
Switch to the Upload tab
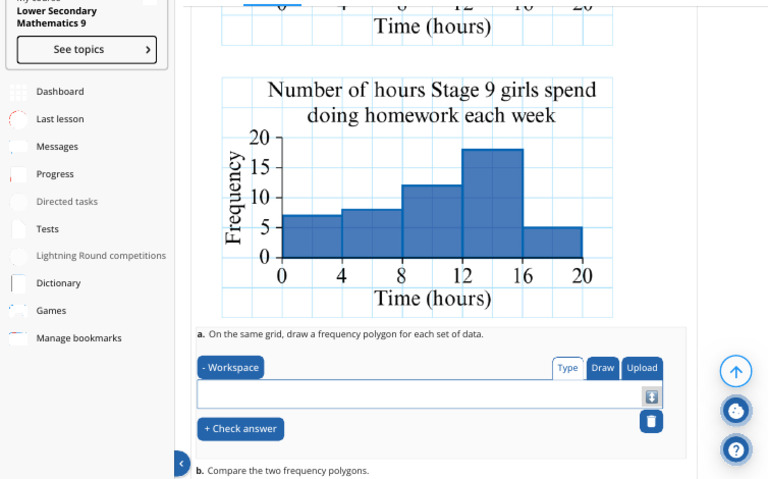click(x=642, y=368)
